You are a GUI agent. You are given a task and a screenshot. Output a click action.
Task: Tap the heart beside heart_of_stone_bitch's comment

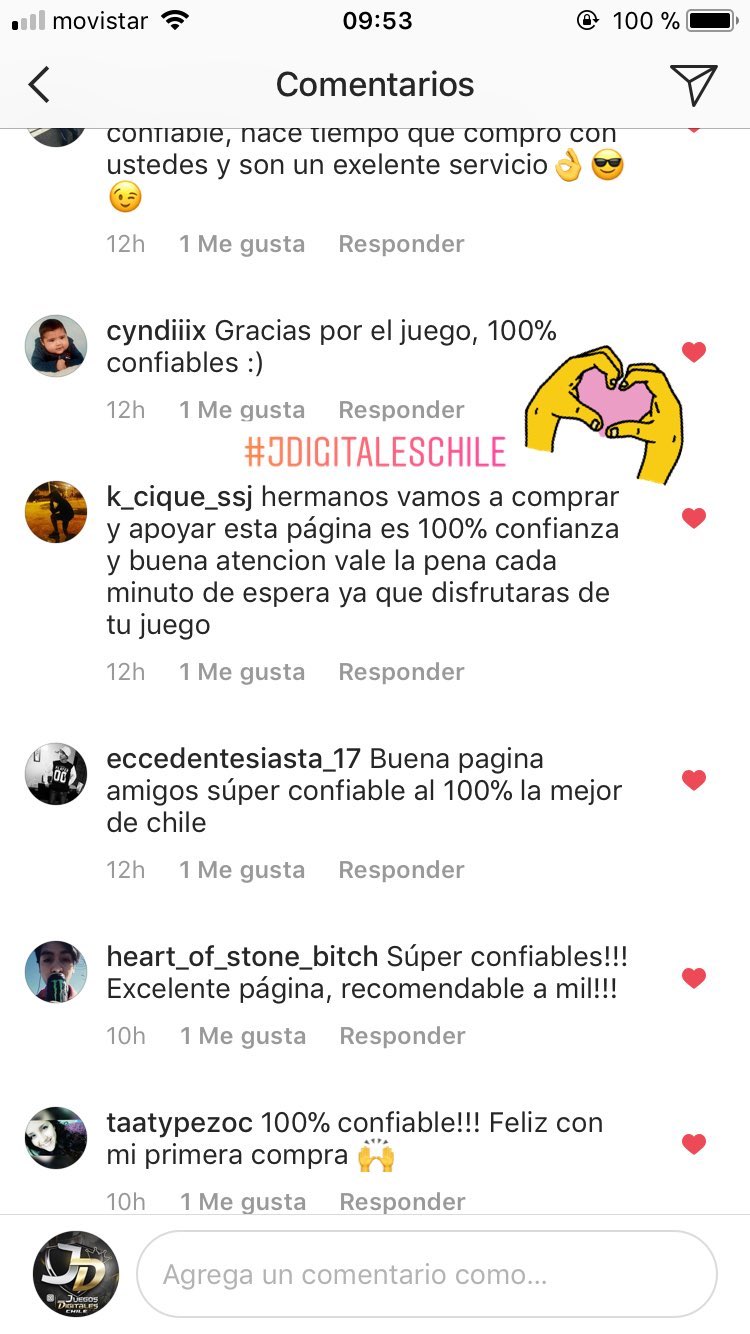pyautogui.click(x=693, y=978)
